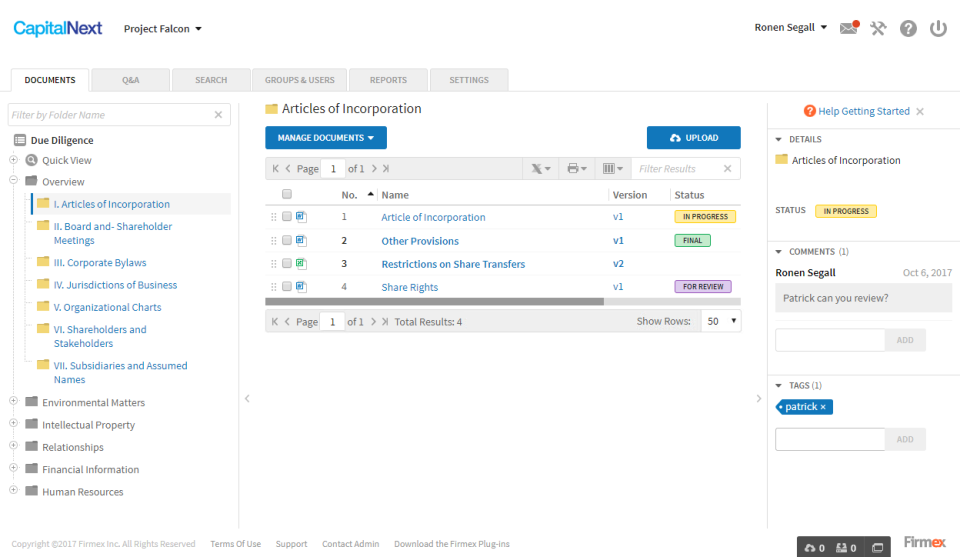Expand the Environmental Matters folder

(14, 402)
